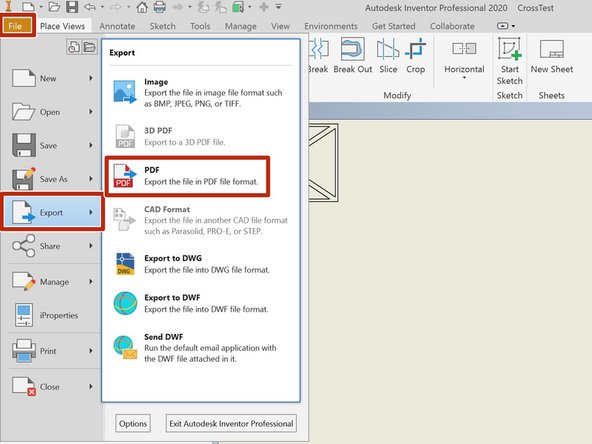Choose PDF export option
Viewport: 592px width, 444px height.
point(188,176)
